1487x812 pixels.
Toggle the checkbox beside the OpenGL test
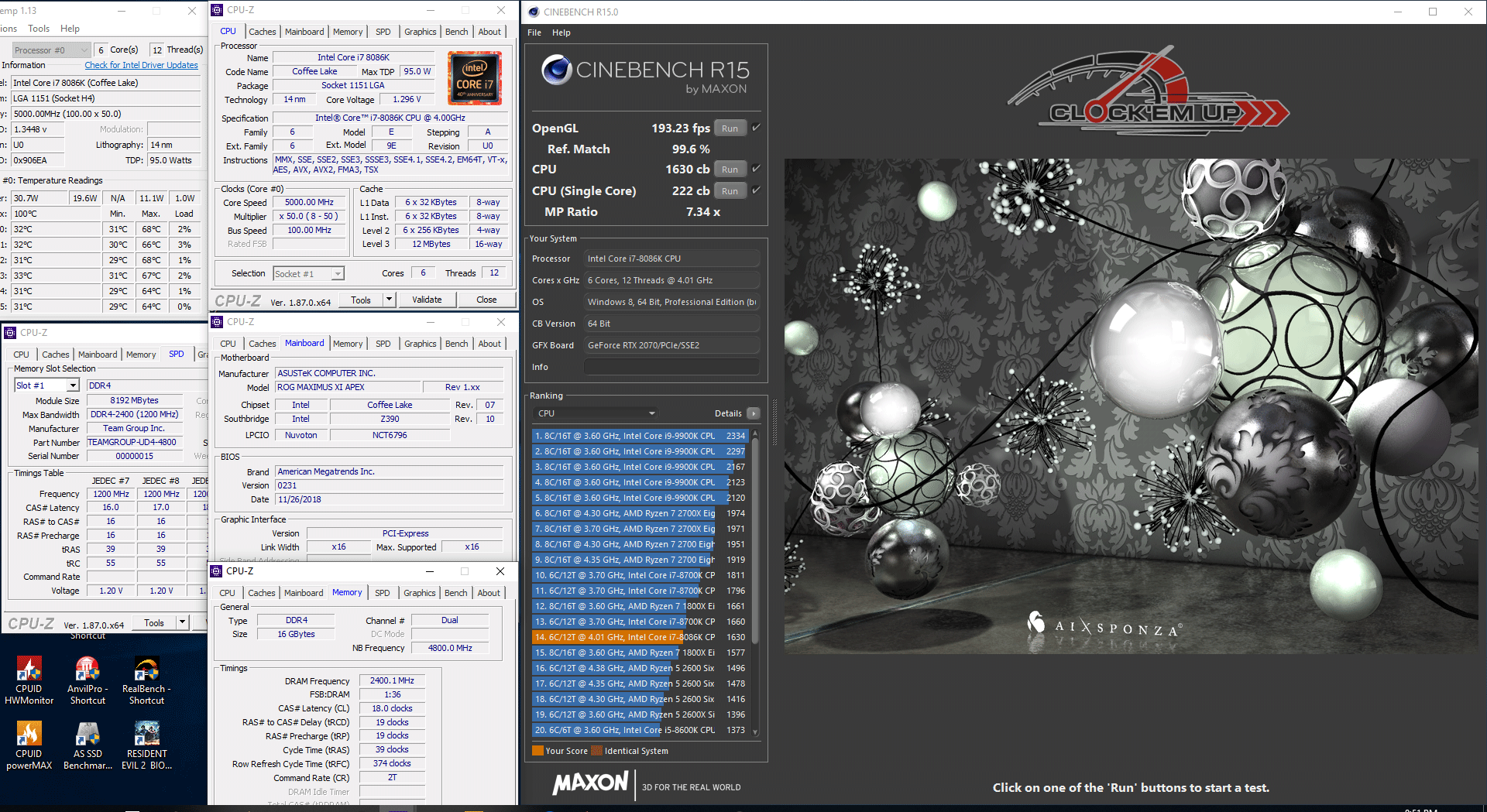[756, 128]
